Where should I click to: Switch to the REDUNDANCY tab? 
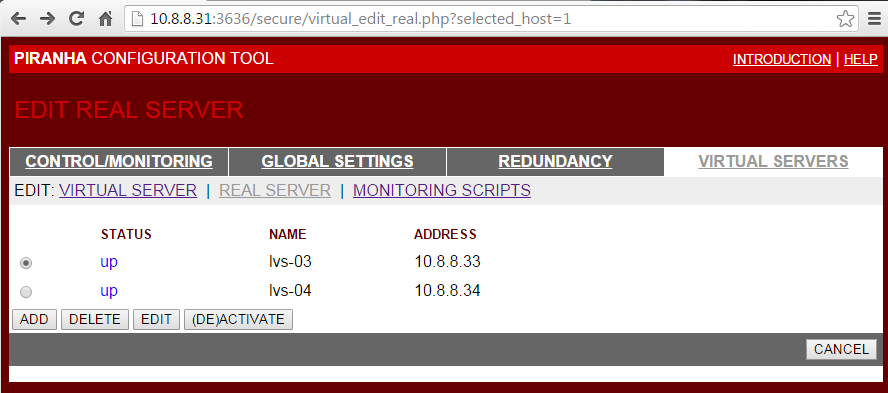(x=555, y=161)
